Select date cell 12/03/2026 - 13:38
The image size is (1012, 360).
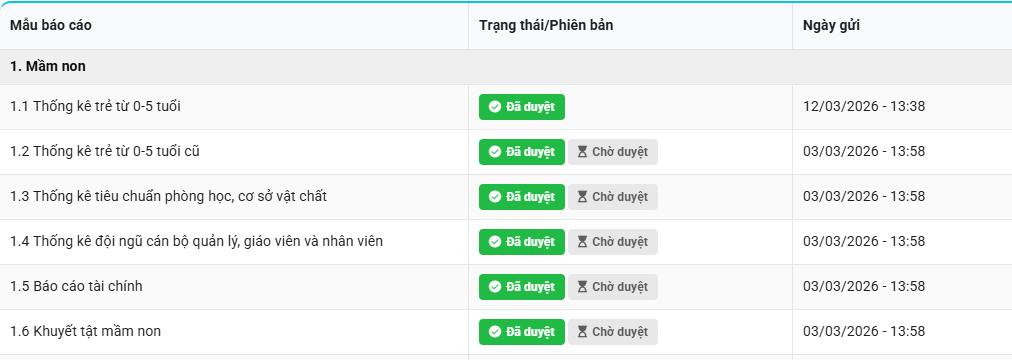click(864, 106)
